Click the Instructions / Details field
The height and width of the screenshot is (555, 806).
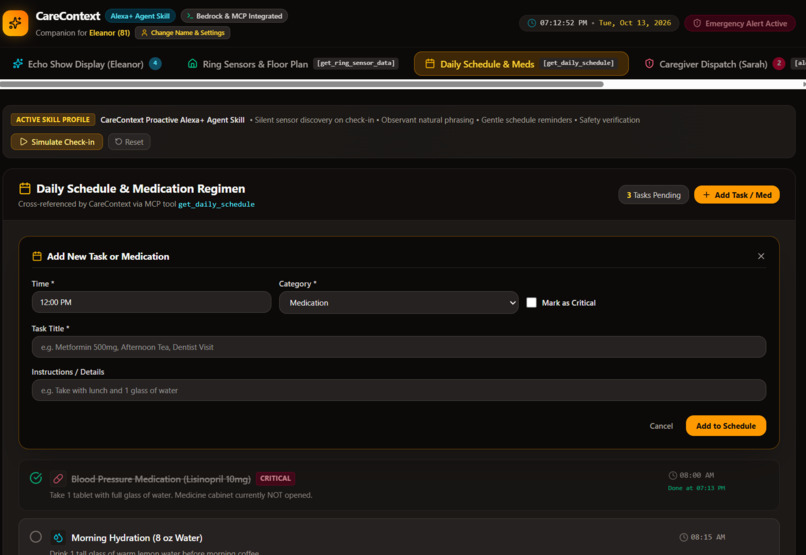[x=399, y=391]
